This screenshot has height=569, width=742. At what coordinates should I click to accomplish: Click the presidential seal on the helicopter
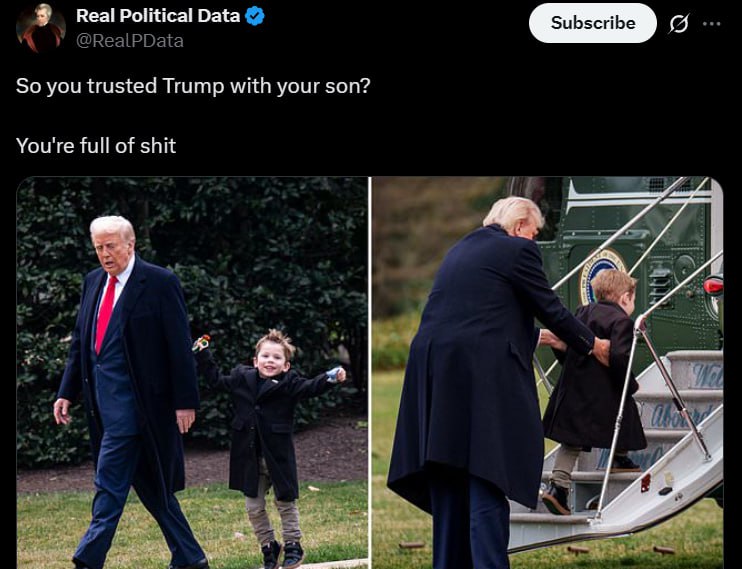602,275
